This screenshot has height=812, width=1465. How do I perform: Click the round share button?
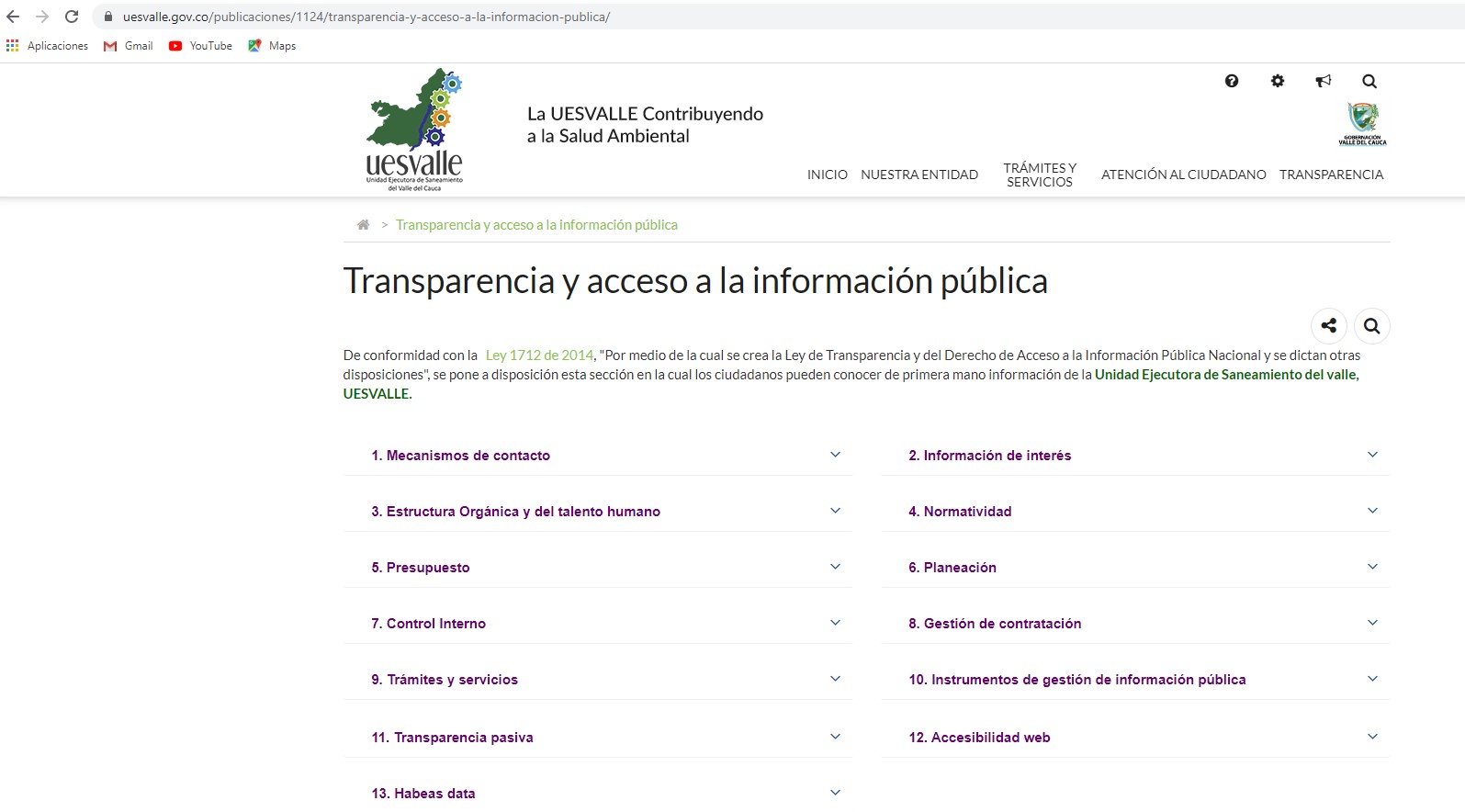pyautogui.click(x=1329, y=325)
